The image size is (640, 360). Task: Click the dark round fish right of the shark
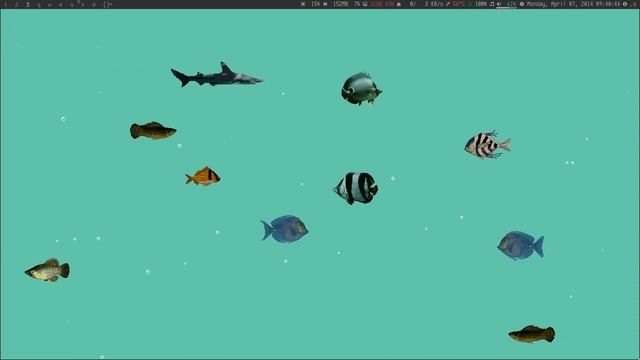[x=361, y=89]
